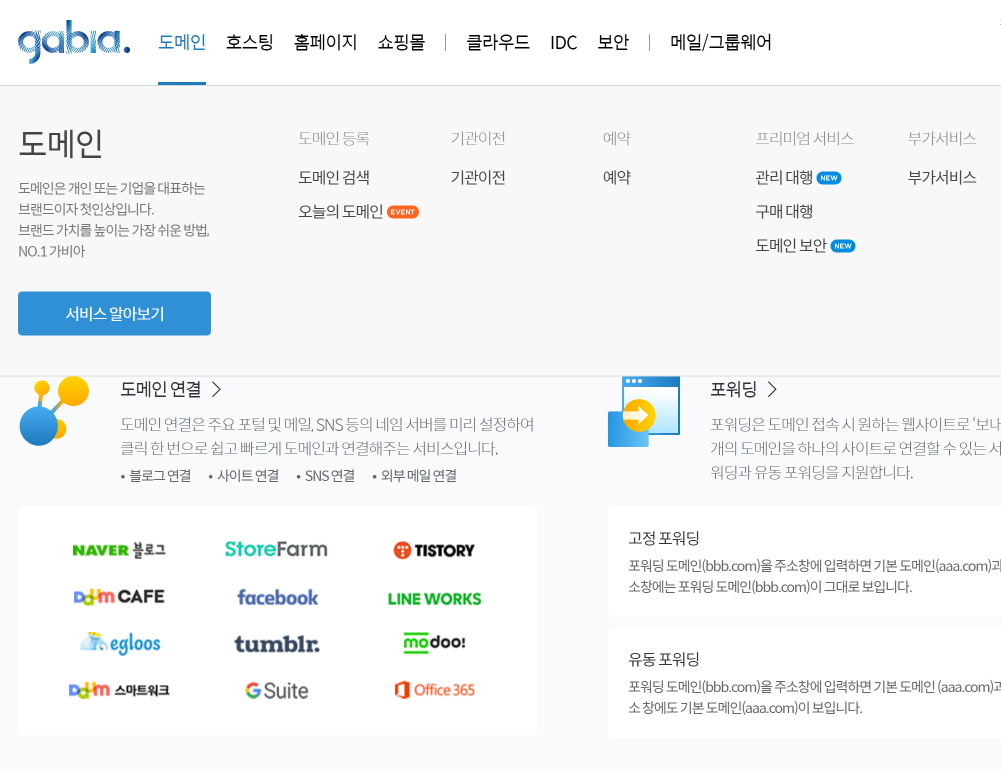Select the StoreFarm logo
The height and width of the screenshot is (771, 1001).
click(276, 549)
